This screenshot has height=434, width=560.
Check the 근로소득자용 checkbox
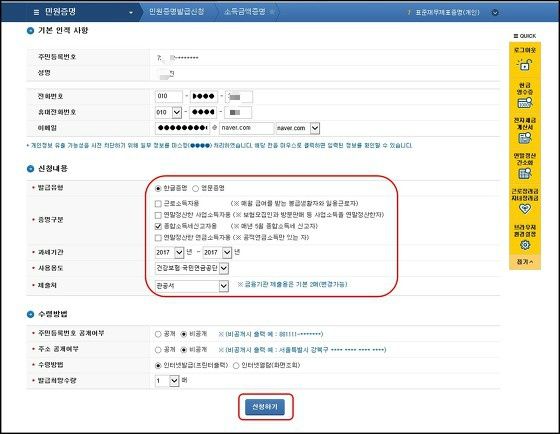[158, 204]
